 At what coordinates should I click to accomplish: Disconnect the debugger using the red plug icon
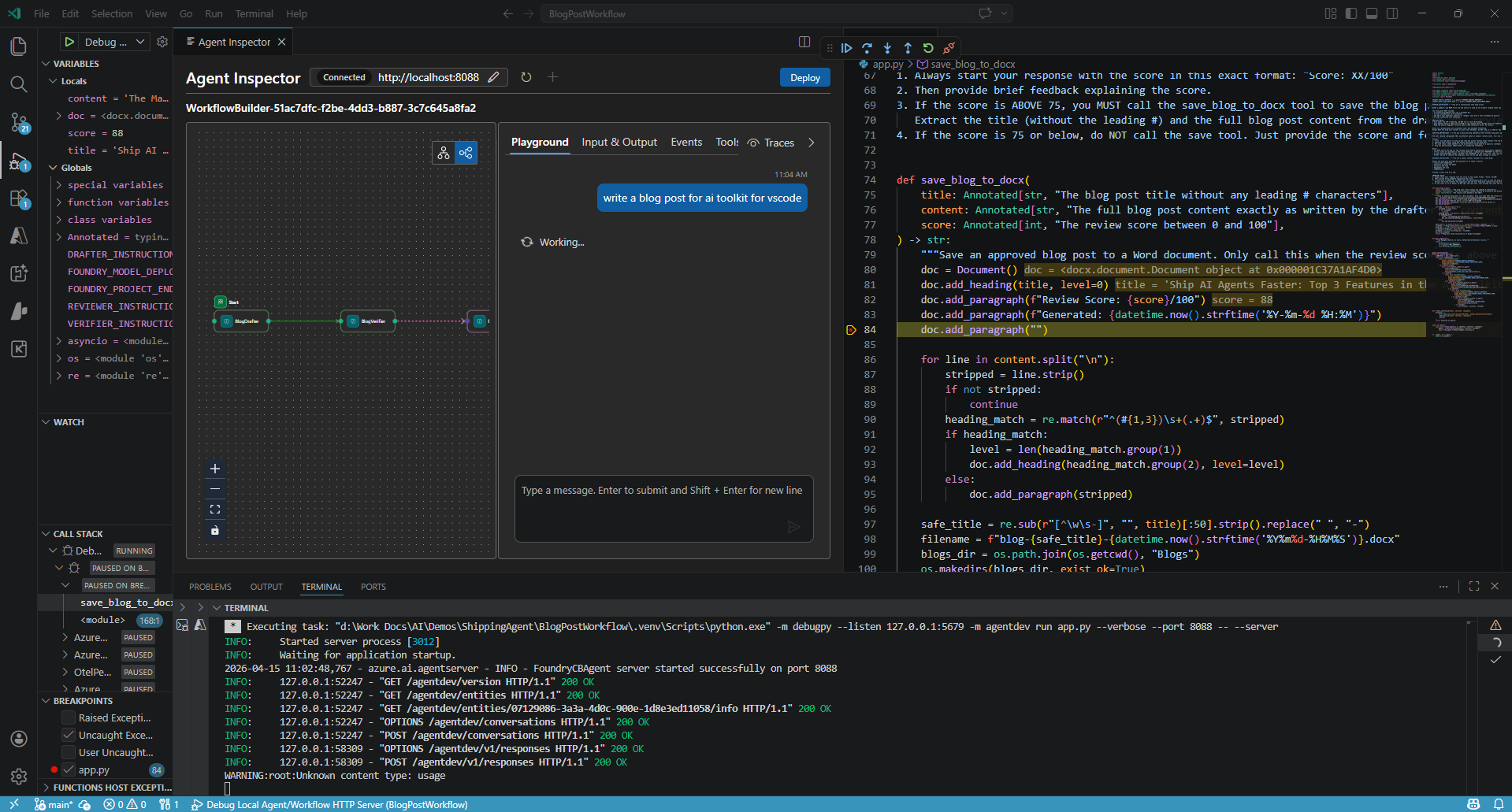(949, 48)
